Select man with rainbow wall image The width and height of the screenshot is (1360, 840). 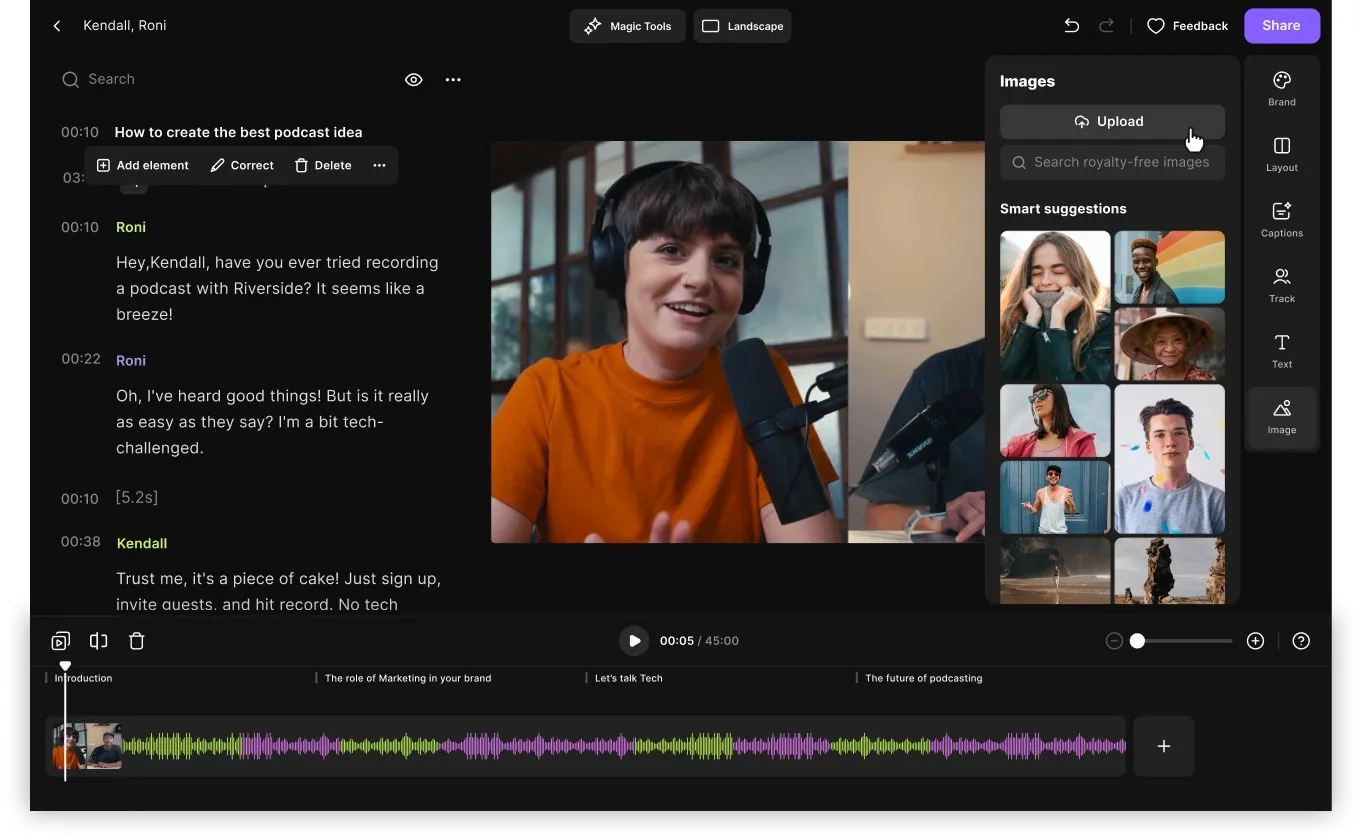[x=1170, y=267]
